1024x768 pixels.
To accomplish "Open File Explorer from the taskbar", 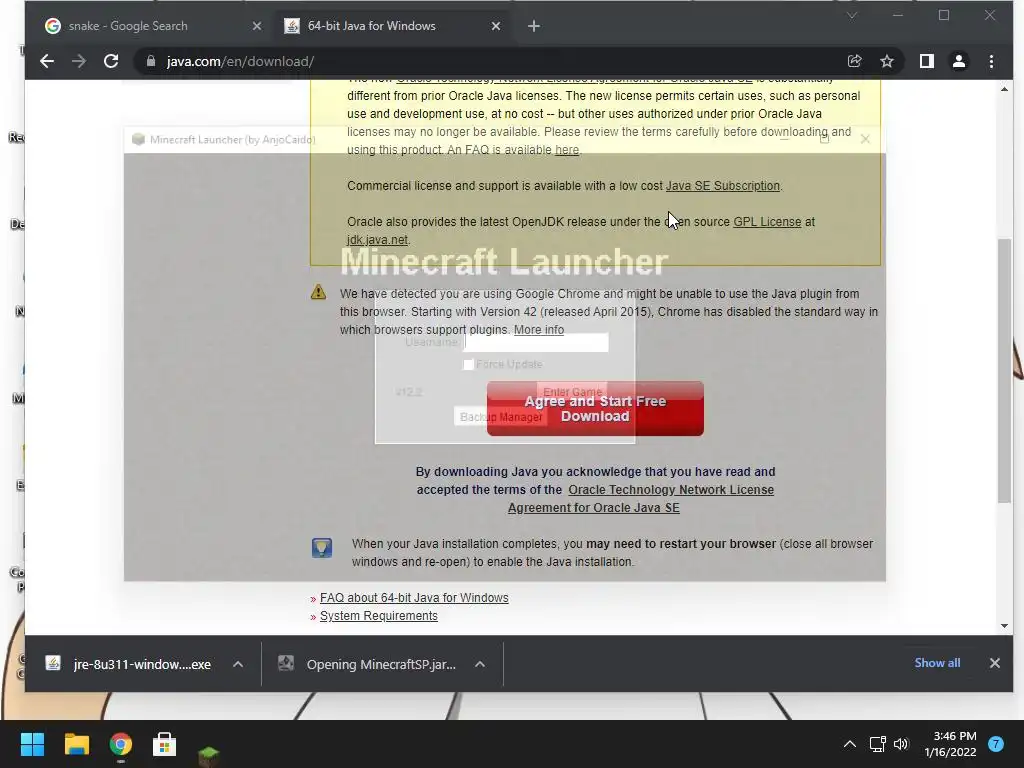I will pos(76,744).
